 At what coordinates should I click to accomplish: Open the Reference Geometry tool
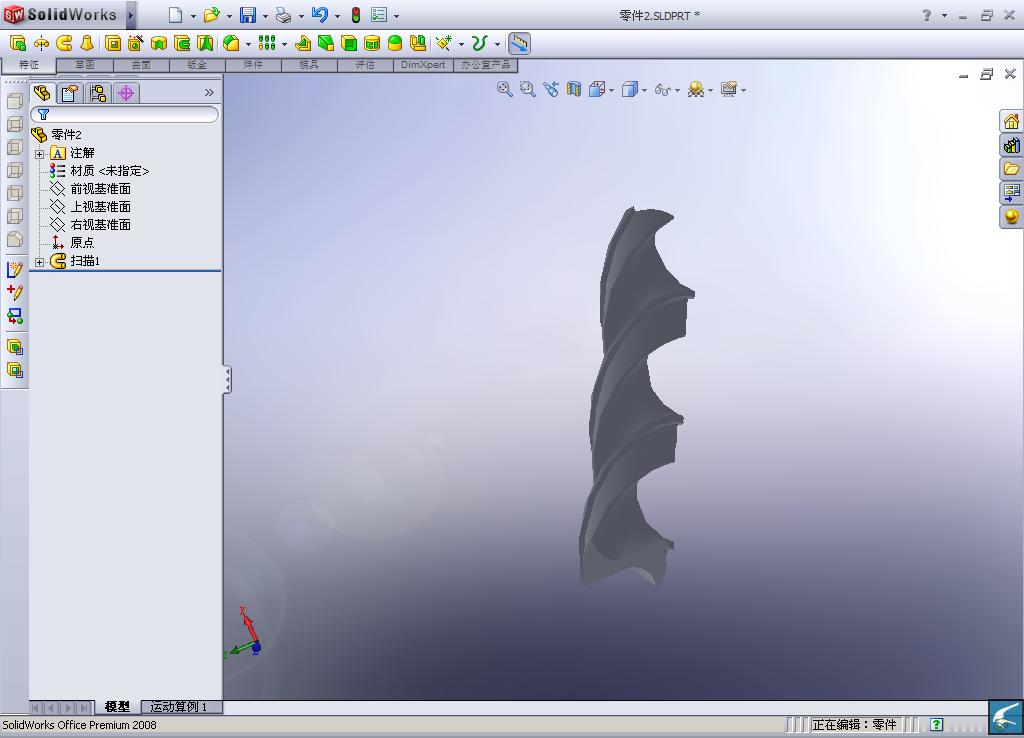pos(444,44)
